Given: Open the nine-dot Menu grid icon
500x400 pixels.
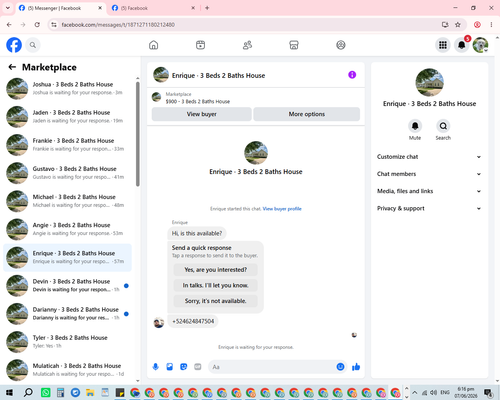Looking at the screenshot, I should [443, 45].
